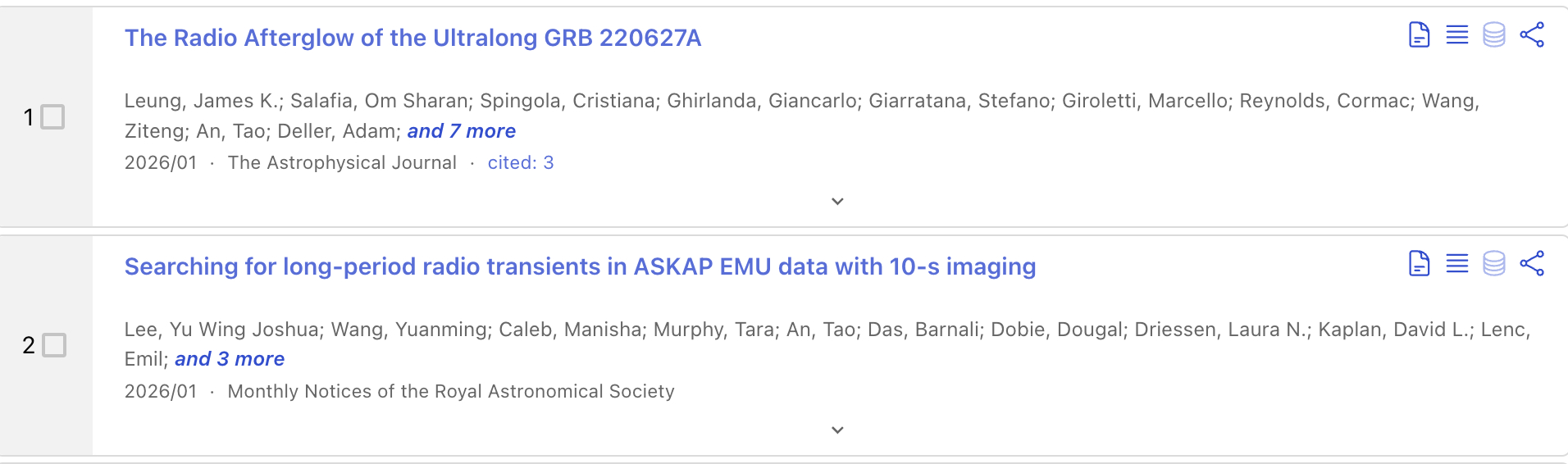This screenshot has width=1568, height=464.
Task: Show "and 7 more" authors
Action: 461,131
